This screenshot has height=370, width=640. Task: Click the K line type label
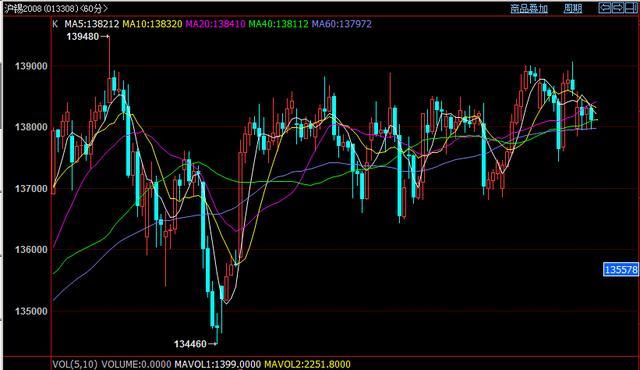55,24
